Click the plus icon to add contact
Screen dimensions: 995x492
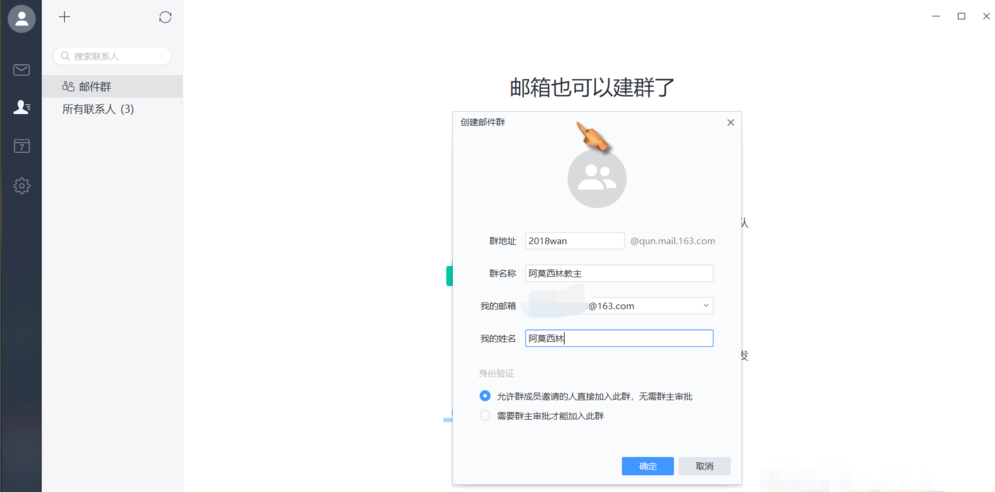[64, 17]
